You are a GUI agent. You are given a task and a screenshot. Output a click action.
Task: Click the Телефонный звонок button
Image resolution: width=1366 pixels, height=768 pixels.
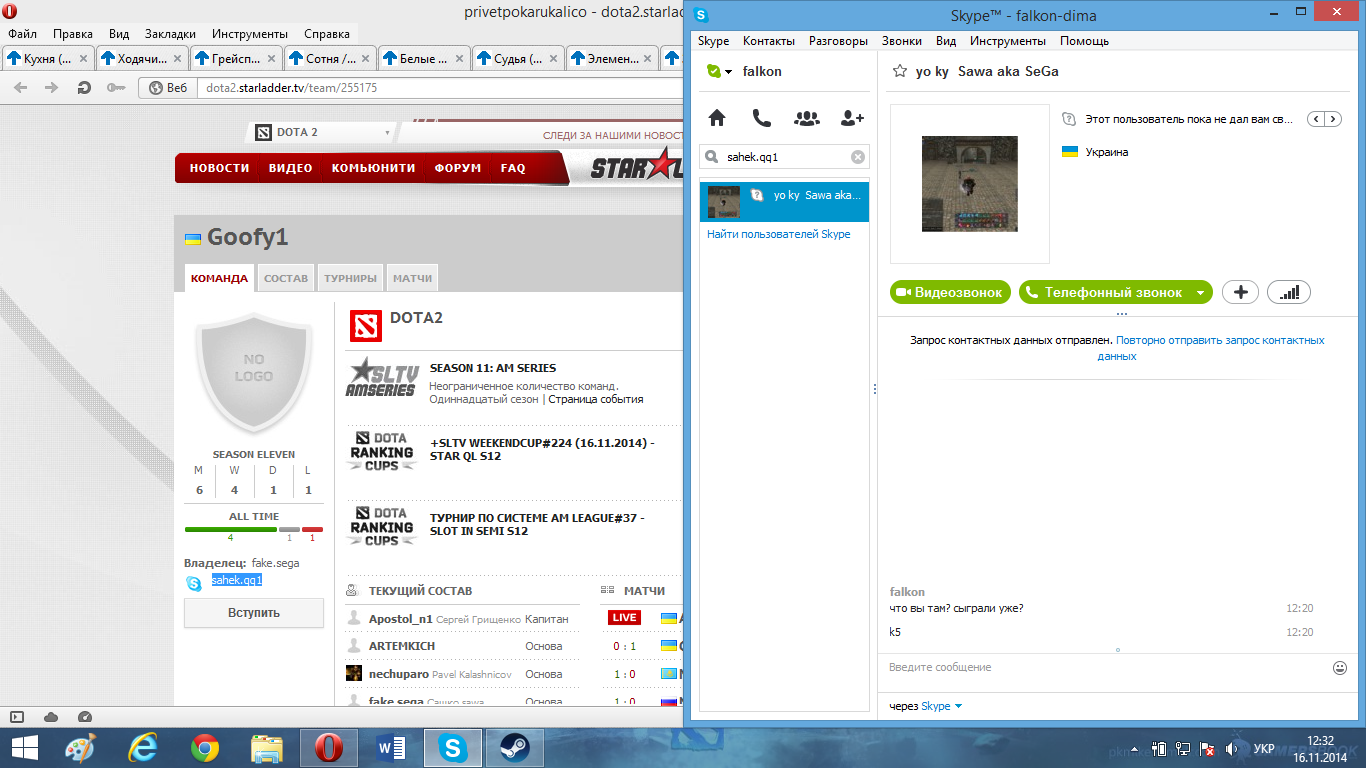(1105, 292)
